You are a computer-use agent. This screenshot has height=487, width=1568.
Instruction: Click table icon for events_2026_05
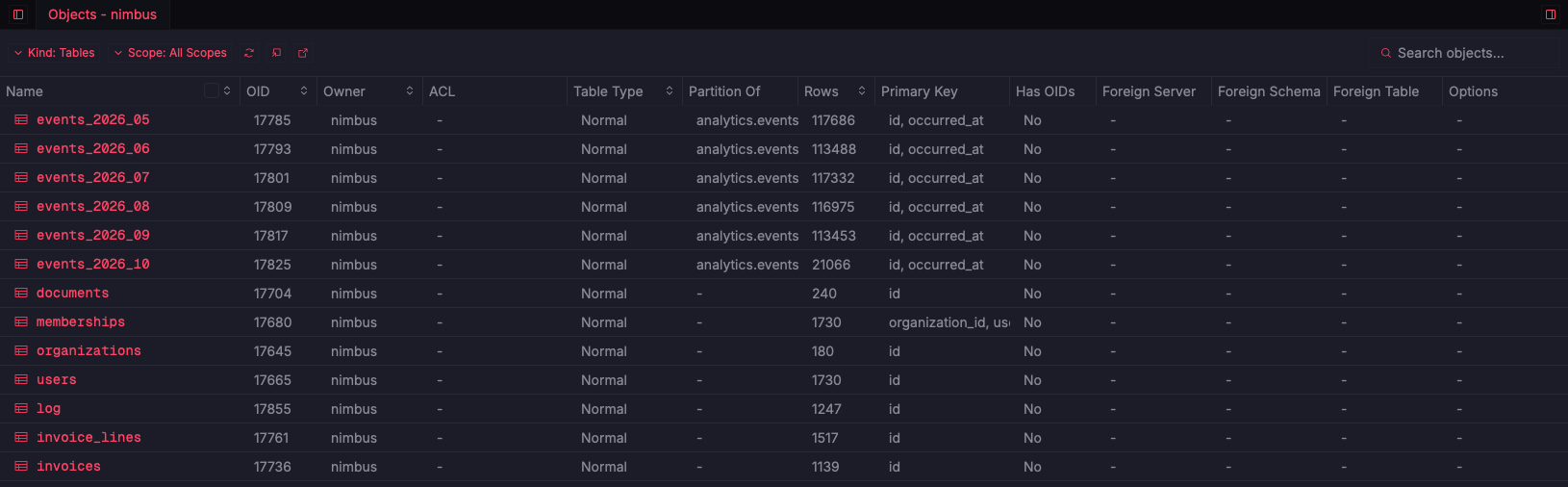click(21, 120)
